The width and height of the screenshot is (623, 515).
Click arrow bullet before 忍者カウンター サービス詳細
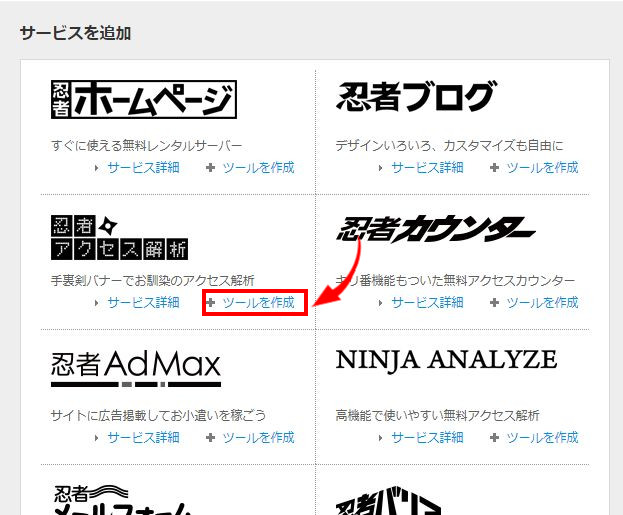click(x=381, y=303)
